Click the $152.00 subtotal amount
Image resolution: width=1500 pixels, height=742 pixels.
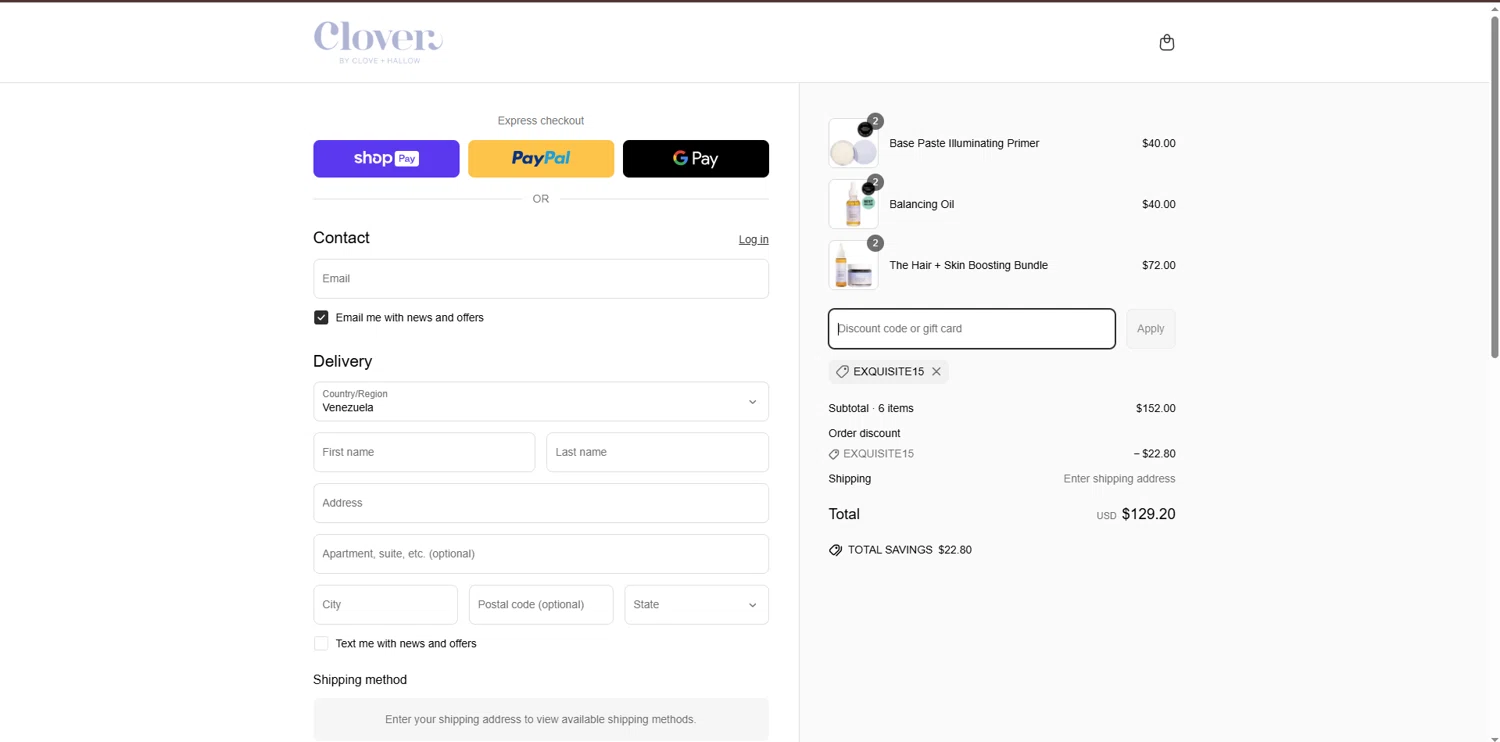pos(1155,408)
